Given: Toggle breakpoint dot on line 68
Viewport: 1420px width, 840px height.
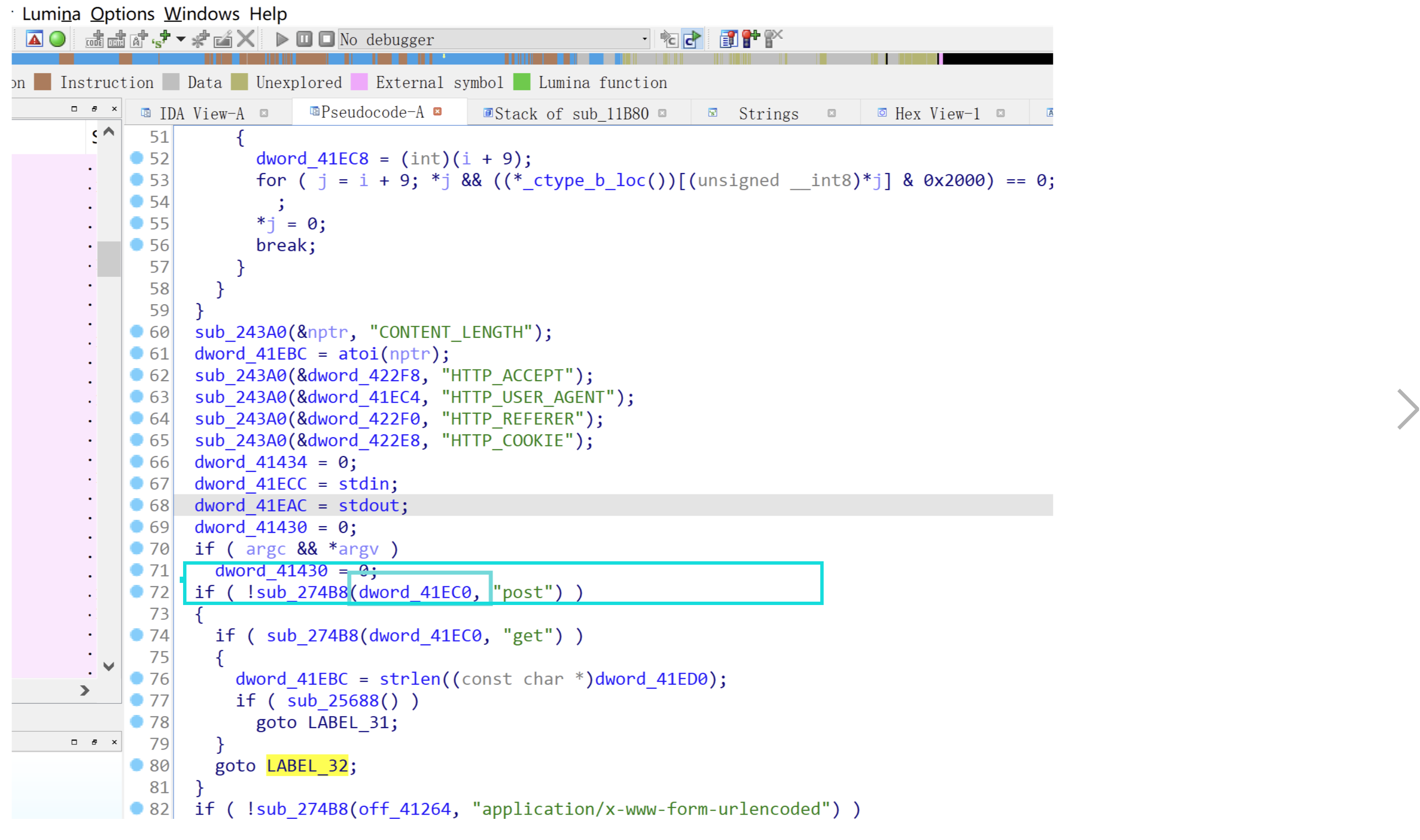Looking at the screenshot, I should click(x=136, y=505).
